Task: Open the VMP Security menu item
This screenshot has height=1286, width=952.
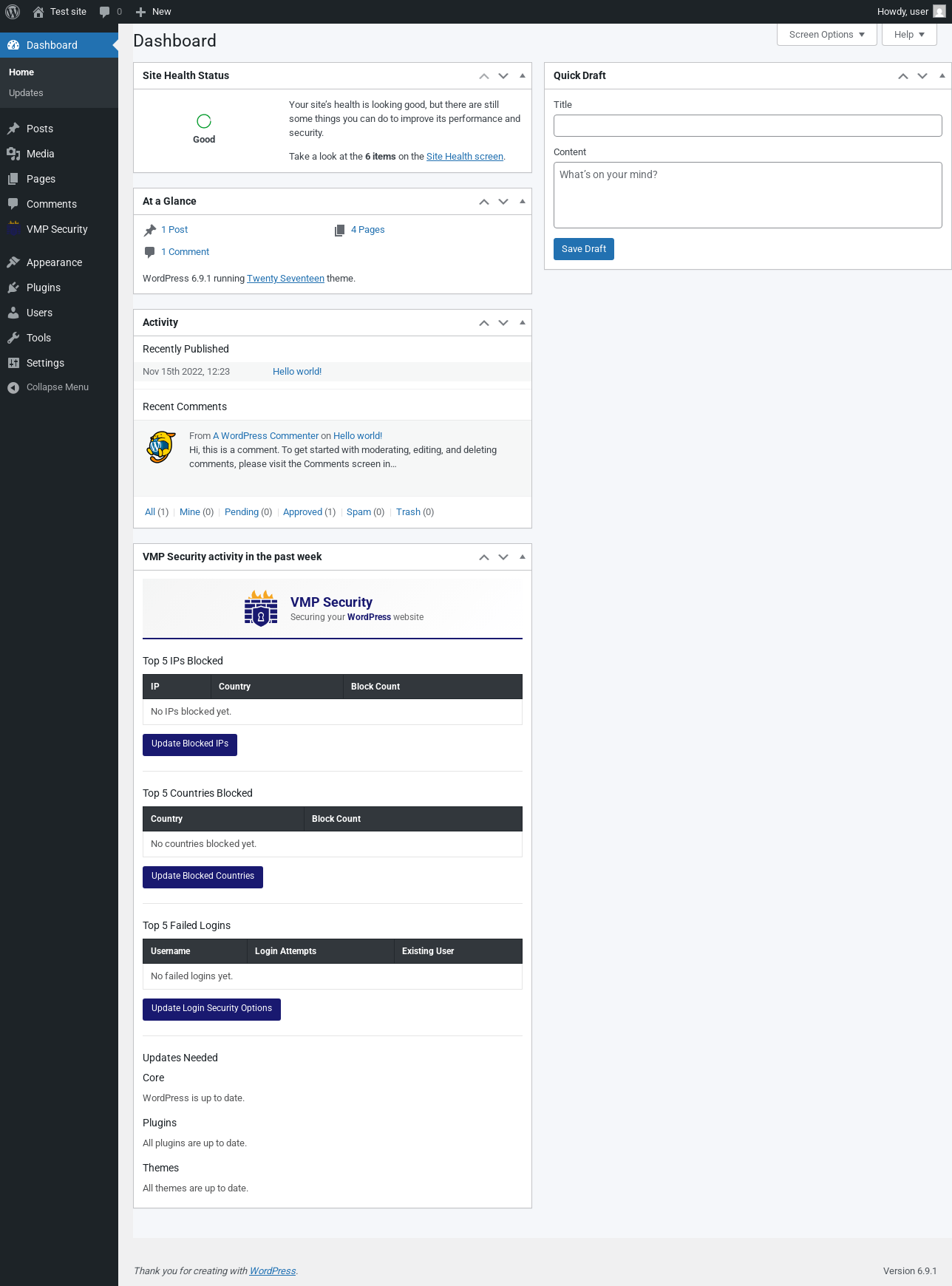Action: pyautogui.click(x=59, y=229)
